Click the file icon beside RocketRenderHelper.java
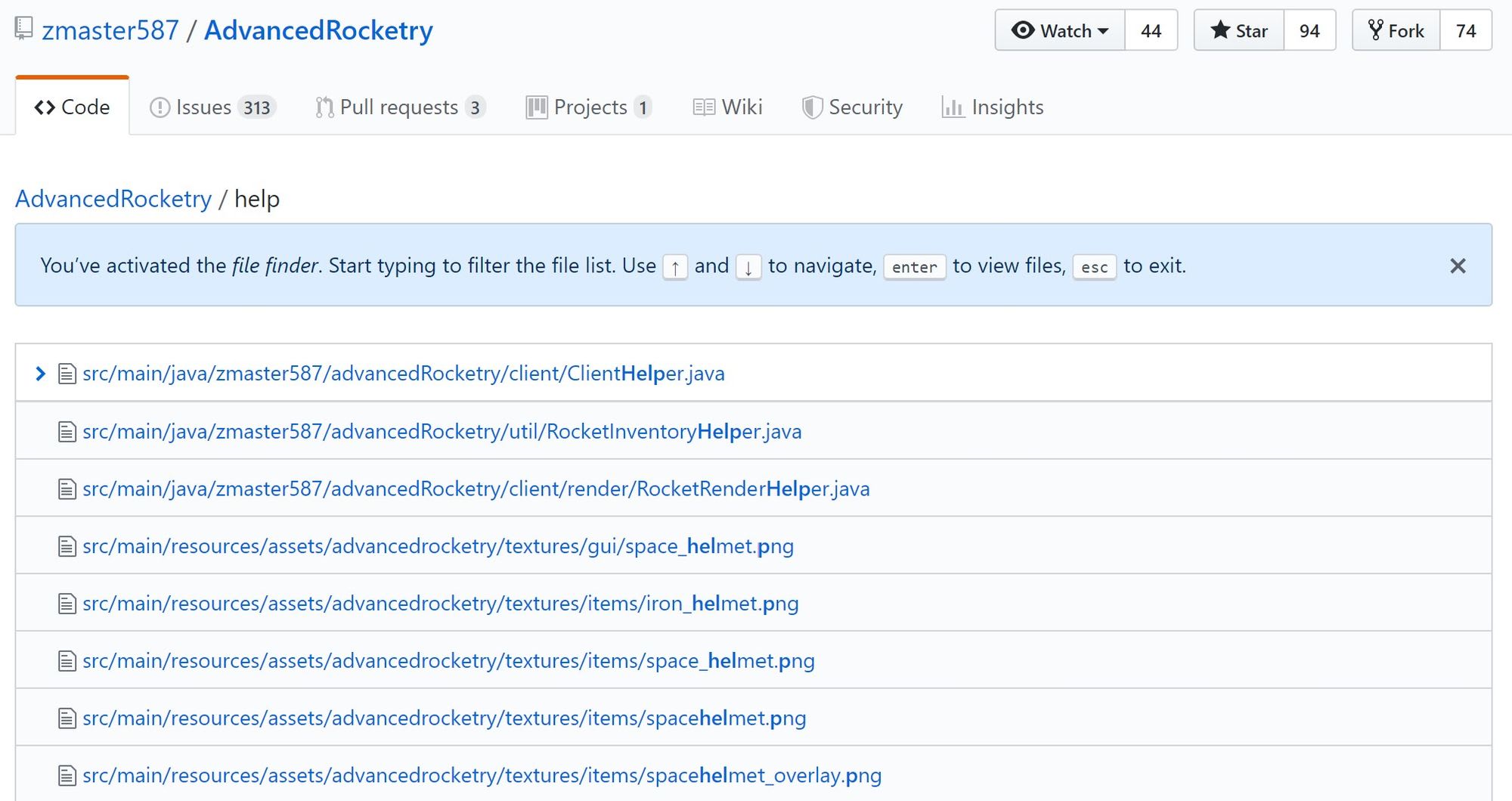This screenshot has width=1512, height=801. coord(67,489)
